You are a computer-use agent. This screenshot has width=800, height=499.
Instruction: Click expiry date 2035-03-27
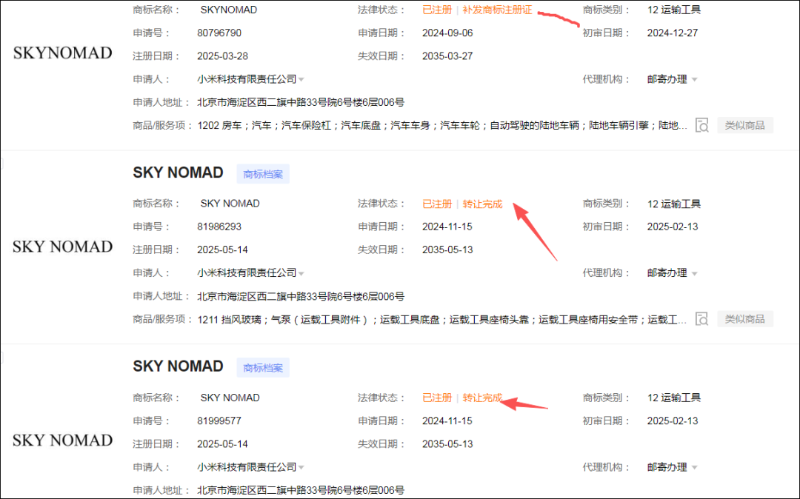(x=447, y=56)
